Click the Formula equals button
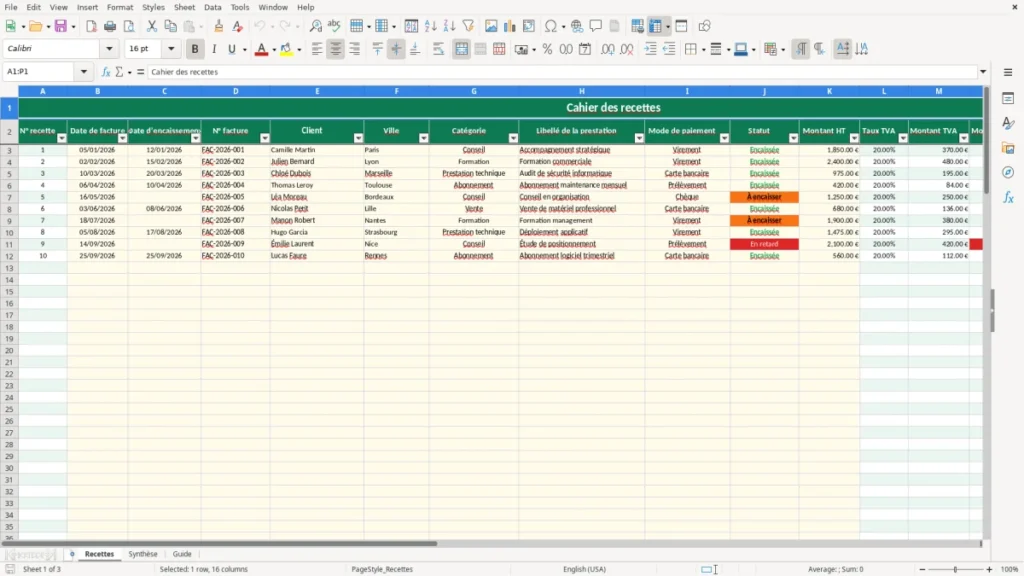Screen dimensions: 1024x576 click(x=140, y=72)
